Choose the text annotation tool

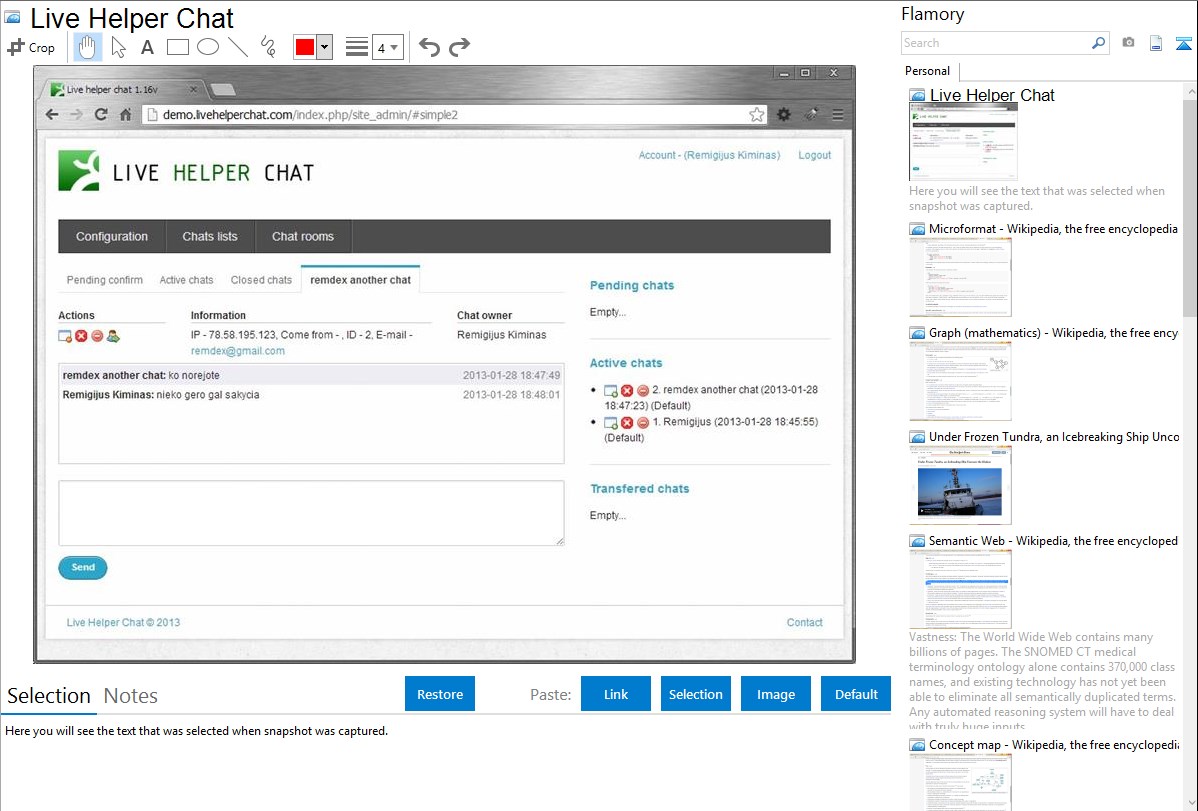point(147,47)
